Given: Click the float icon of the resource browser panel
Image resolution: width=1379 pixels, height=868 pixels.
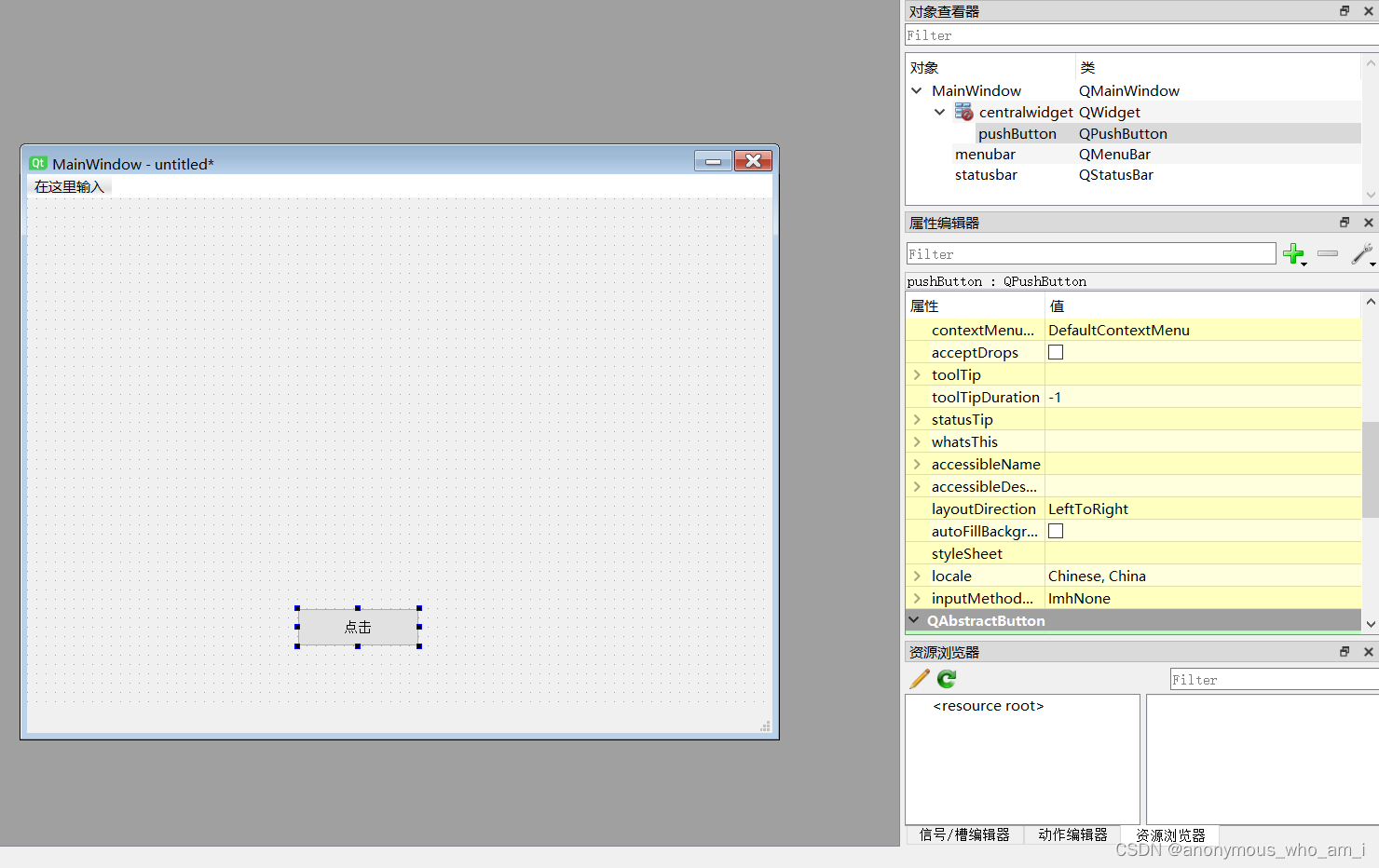Looking at the screenshot, I should [1344, 651].
